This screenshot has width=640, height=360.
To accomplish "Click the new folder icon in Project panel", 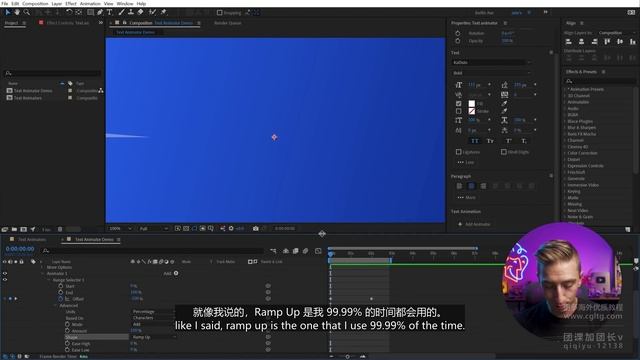I will 14,229.
